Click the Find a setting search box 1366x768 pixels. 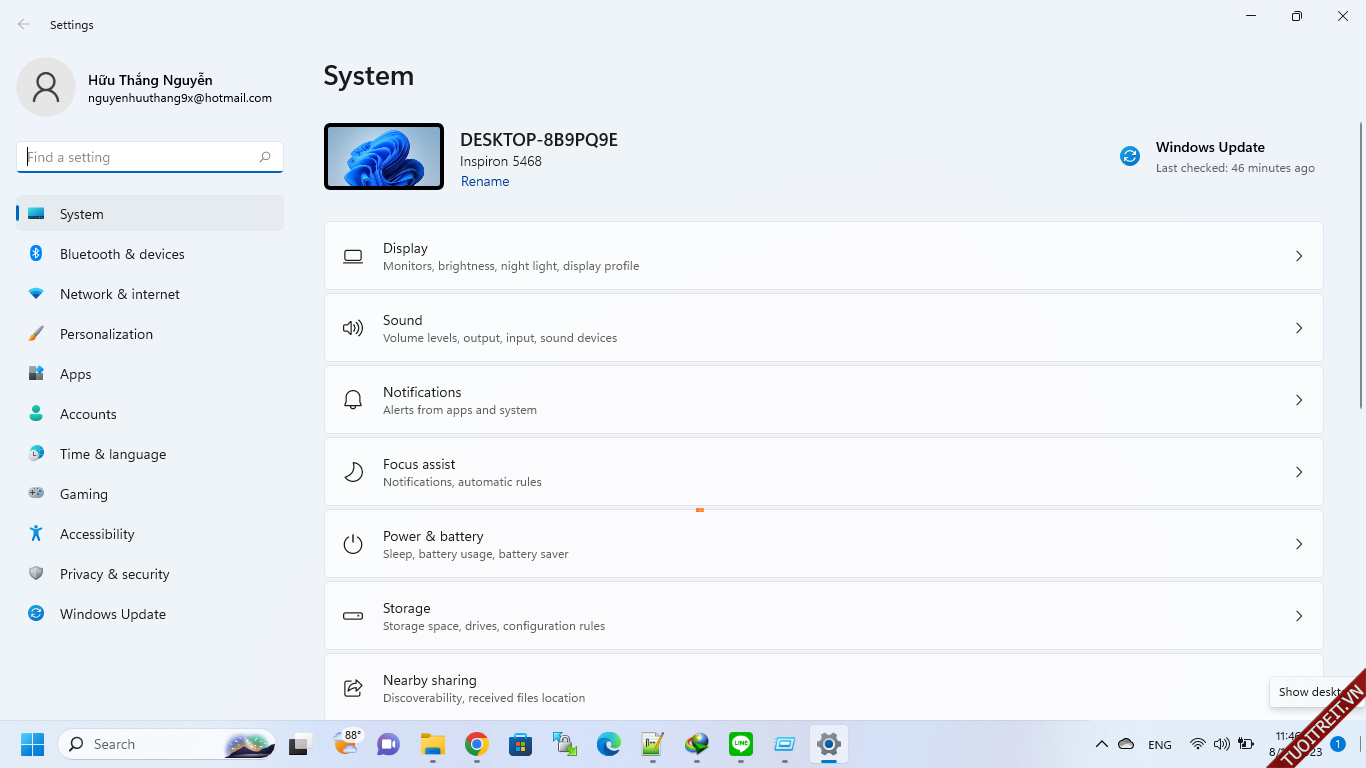coord(138,157)
